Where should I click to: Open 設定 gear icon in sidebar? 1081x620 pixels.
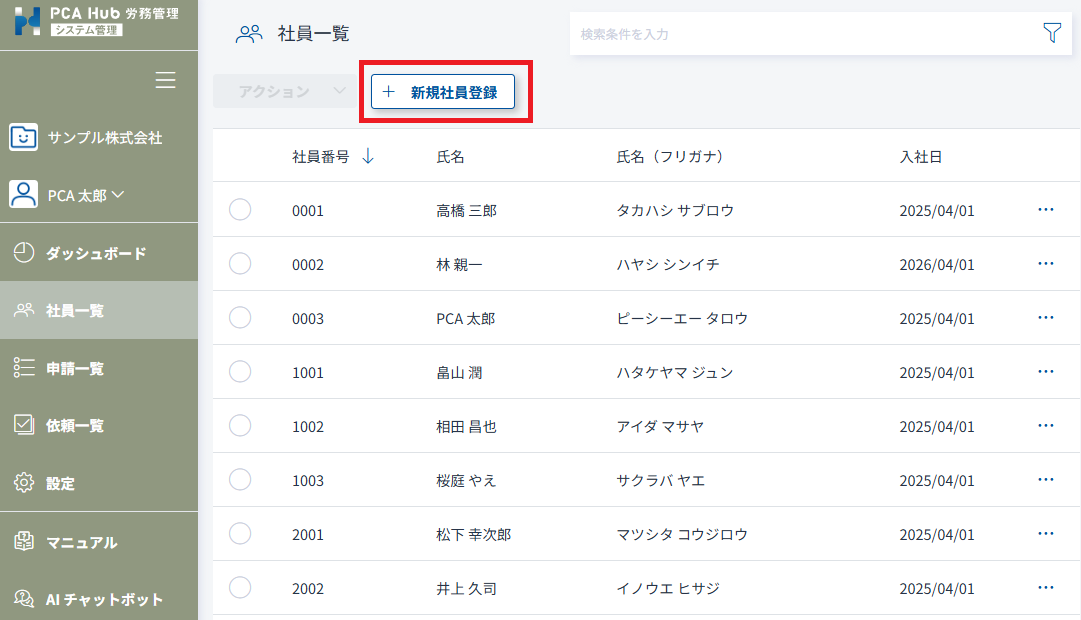tap(24, 483)
